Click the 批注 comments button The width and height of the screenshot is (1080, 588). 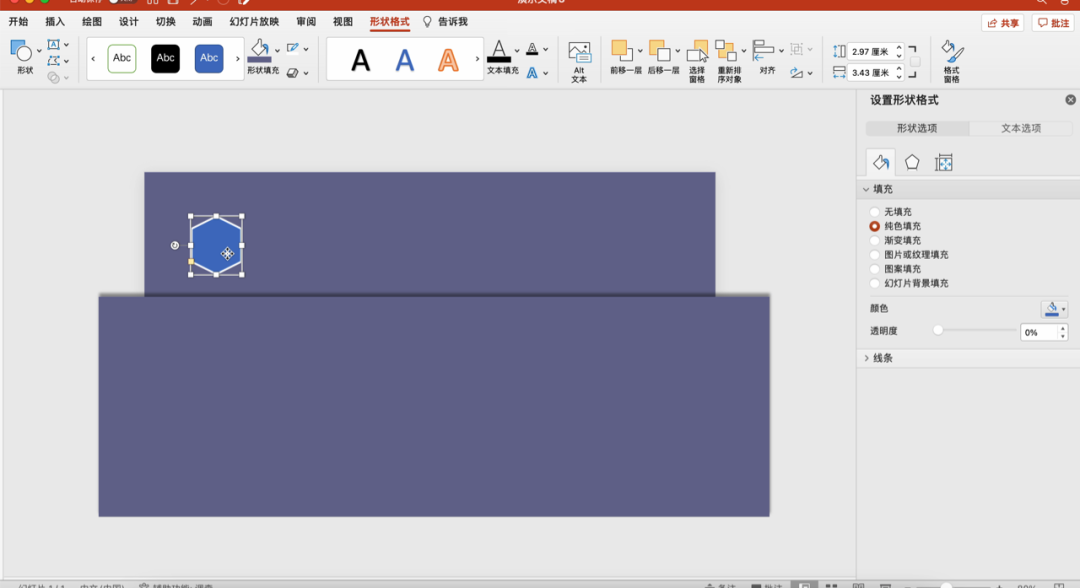click(1053, 23)
